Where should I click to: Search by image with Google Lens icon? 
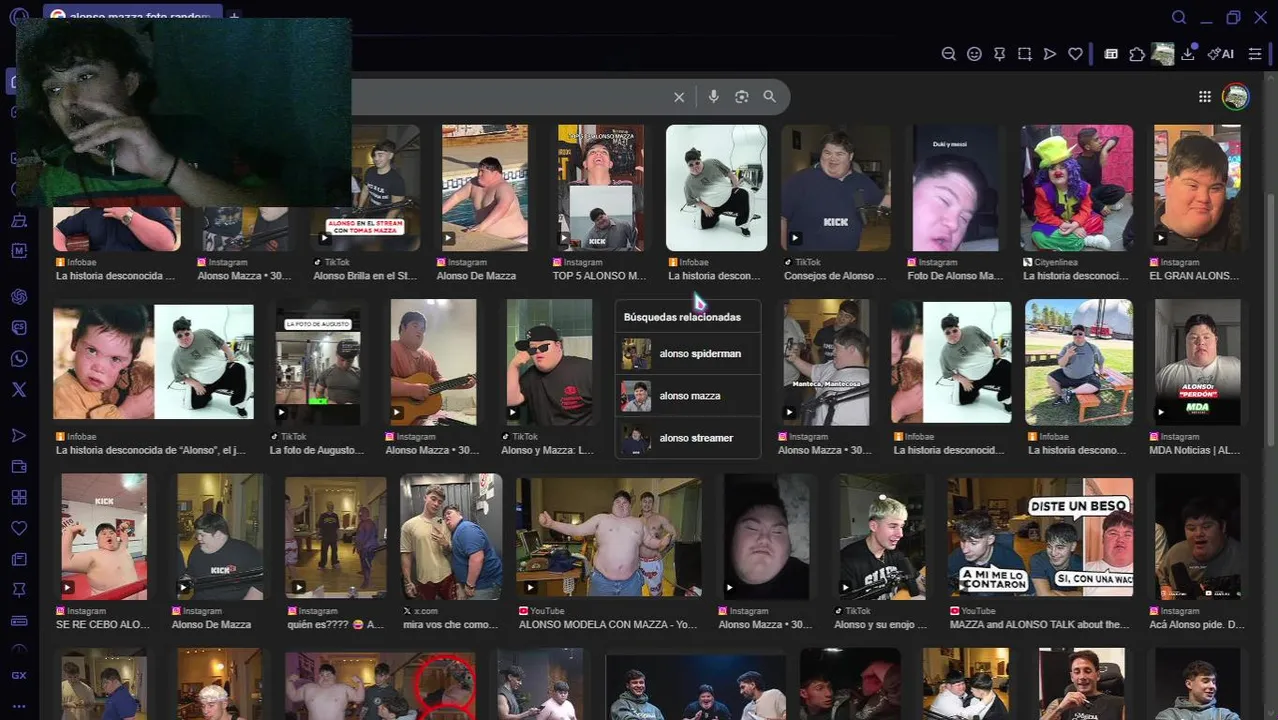pos(741,97)
